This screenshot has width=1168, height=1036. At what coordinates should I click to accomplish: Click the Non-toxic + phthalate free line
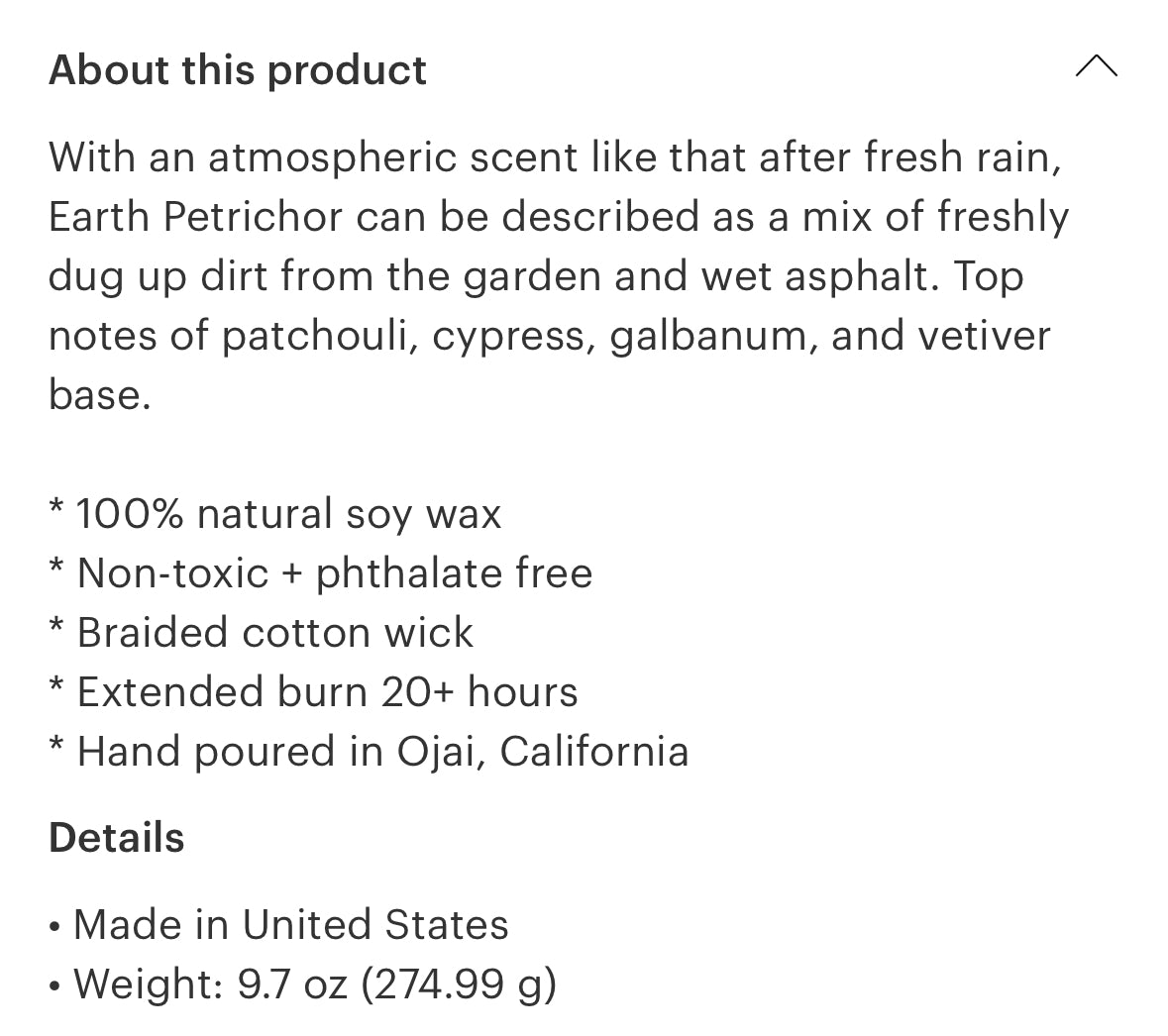(x=334, y=573)
